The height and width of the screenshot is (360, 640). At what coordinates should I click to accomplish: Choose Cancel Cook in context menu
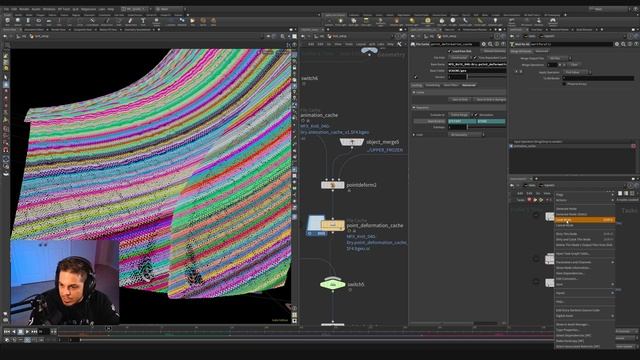tap(584, 225)
